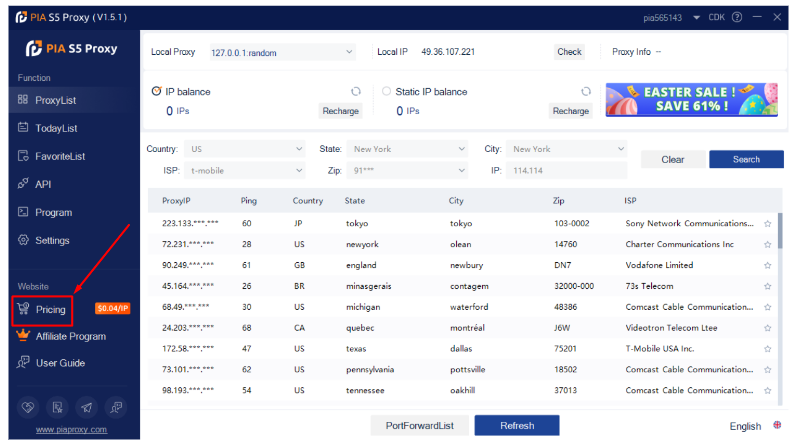
Task: Click the IP balance refresh icon
Action: coord(356,92)
